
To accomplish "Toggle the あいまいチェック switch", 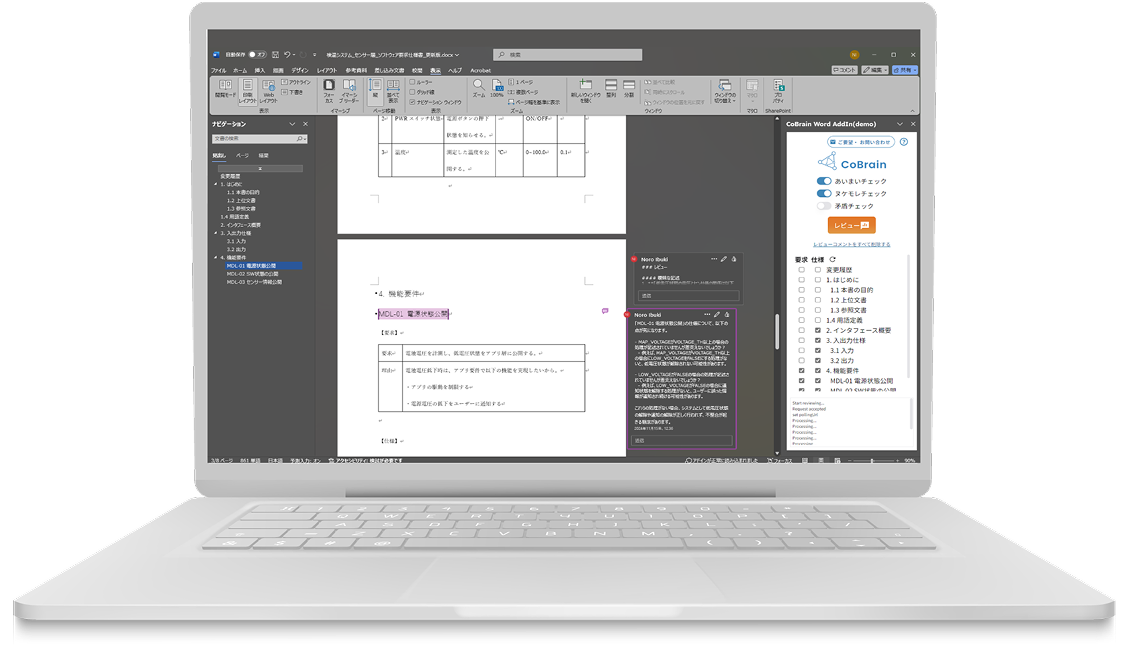I will point(824,181).
